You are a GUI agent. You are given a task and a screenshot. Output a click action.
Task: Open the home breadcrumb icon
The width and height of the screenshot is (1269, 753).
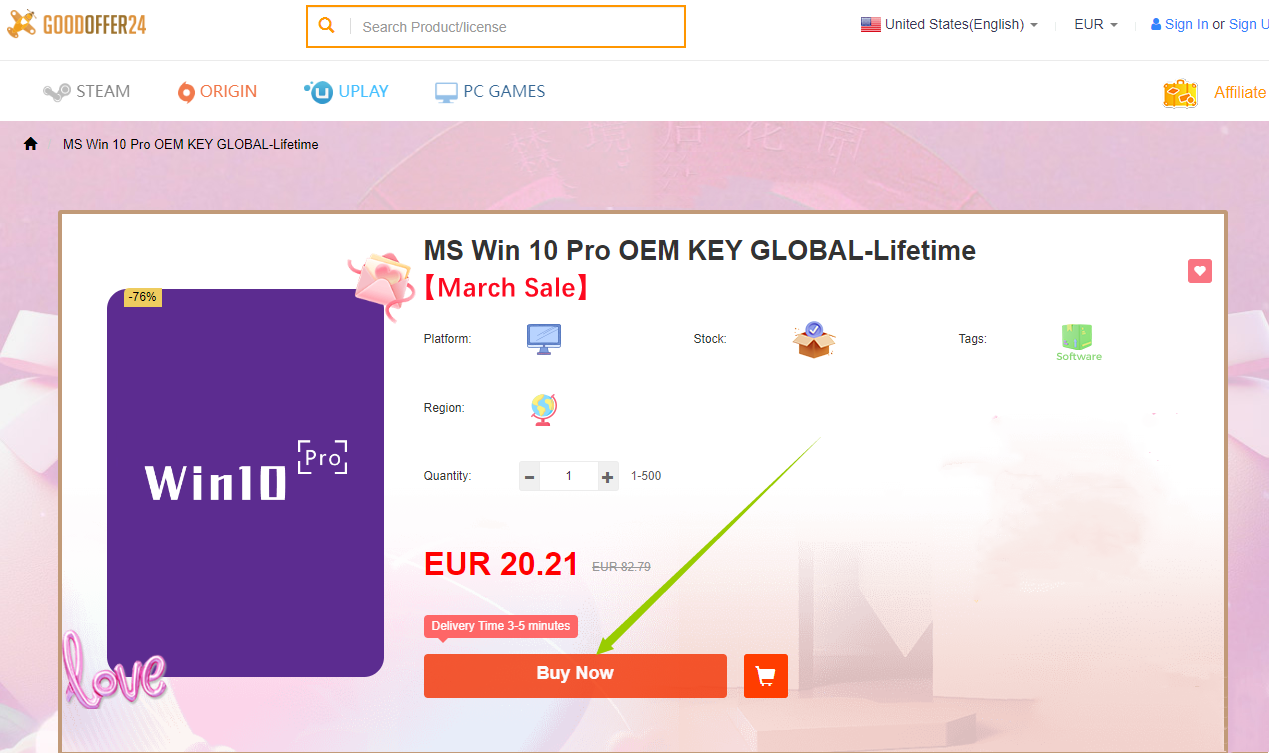point(31,144)
